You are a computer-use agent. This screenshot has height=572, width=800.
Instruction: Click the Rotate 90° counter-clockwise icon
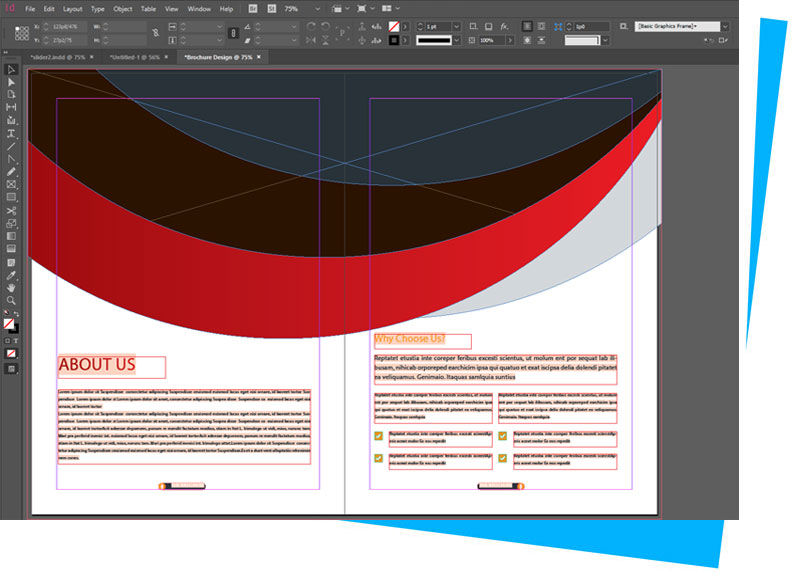coord(325,26)
